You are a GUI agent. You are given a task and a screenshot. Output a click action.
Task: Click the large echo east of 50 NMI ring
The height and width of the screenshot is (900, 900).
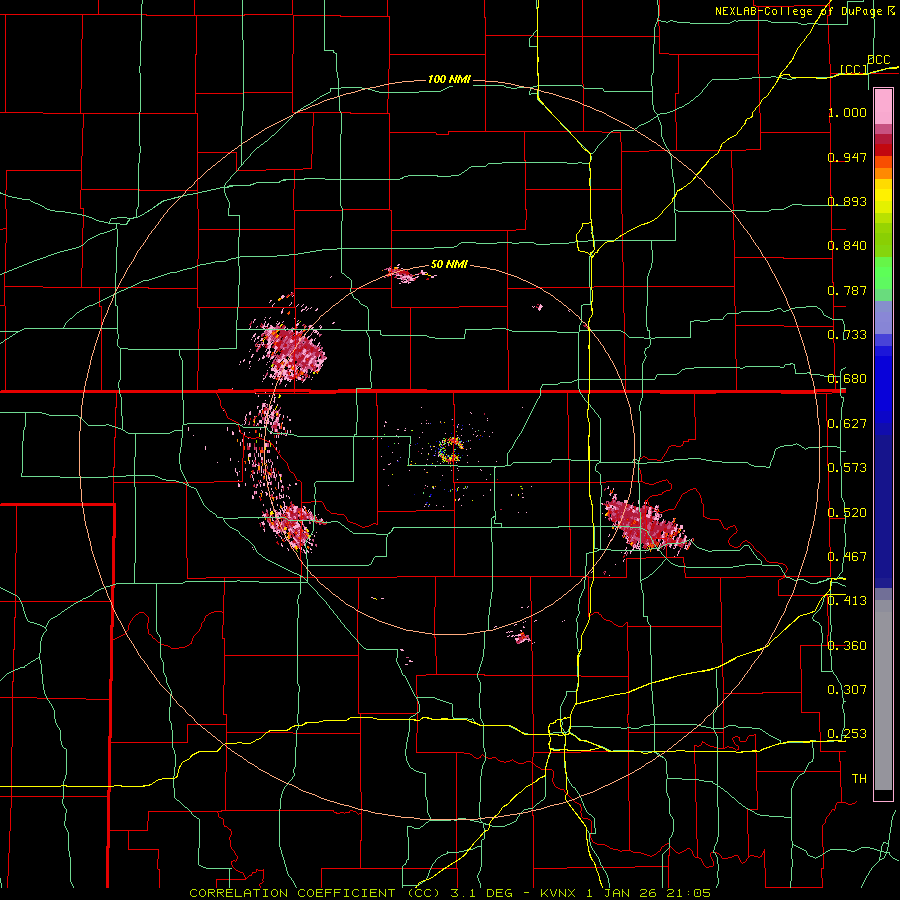pyautogui.click(x=647, y=525)
